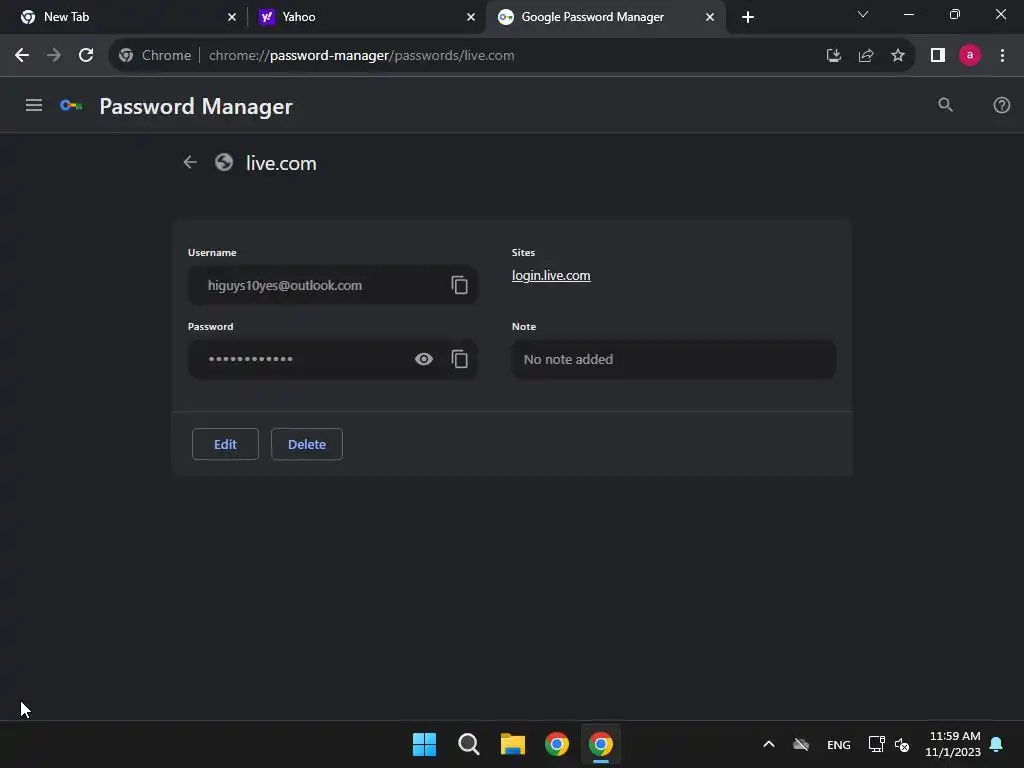The width and height of the screenshot is (1024, 768).
Task: Show the hidden password with eye icon
Action: tap(424, 359)
